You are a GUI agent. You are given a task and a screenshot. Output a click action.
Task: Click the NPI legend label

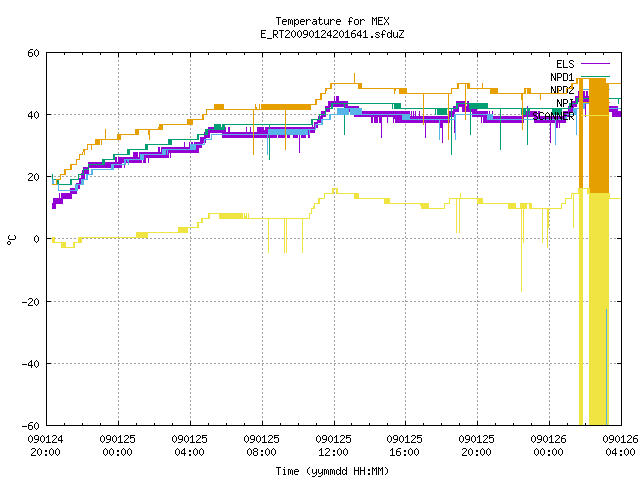[565, 103]
